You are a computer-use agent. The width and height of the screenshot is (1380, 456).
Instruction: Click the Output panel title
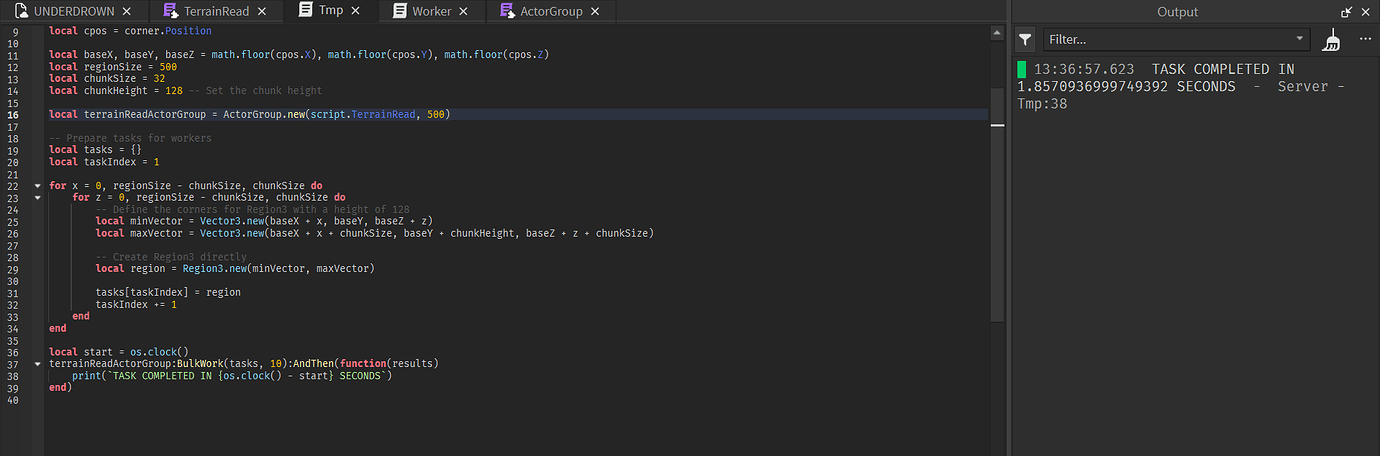[x=1177, y=12]
